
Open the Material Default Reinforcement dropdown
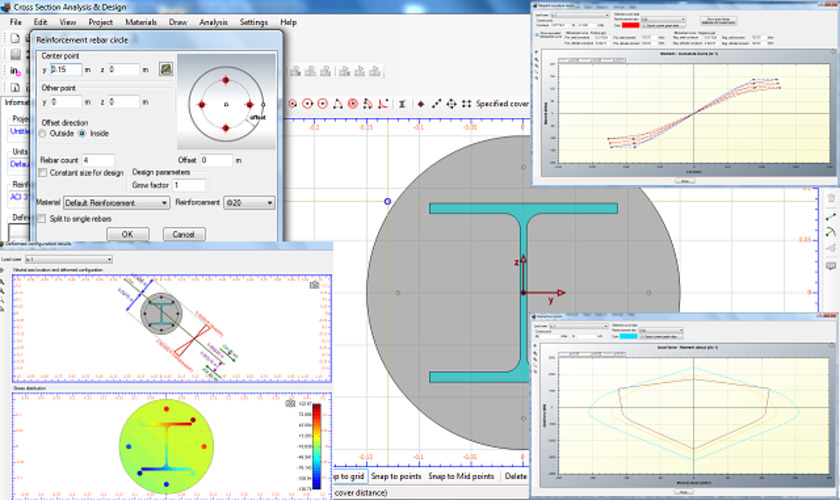point(116,203)
